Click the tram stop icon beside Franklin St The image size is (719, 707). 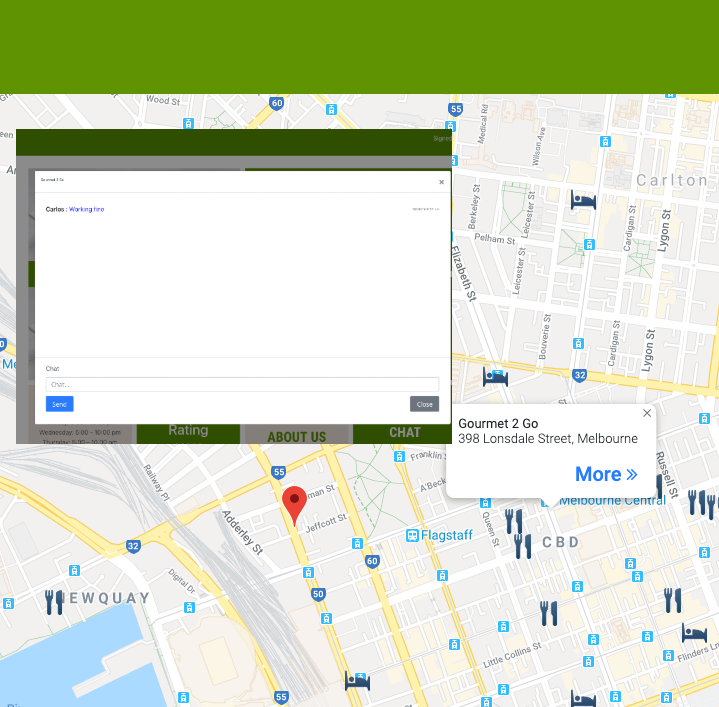(399, 456)
